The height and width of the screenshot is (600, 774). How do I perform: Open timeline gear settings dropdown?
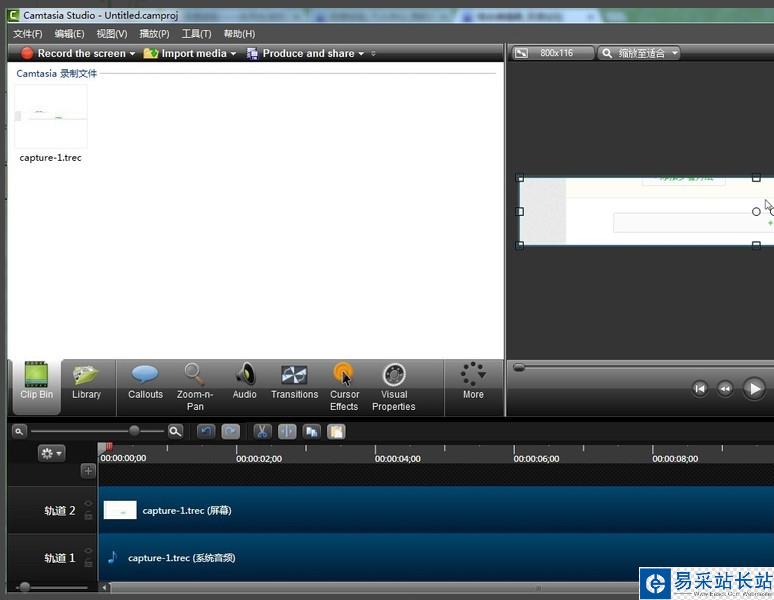pos(51,453)
